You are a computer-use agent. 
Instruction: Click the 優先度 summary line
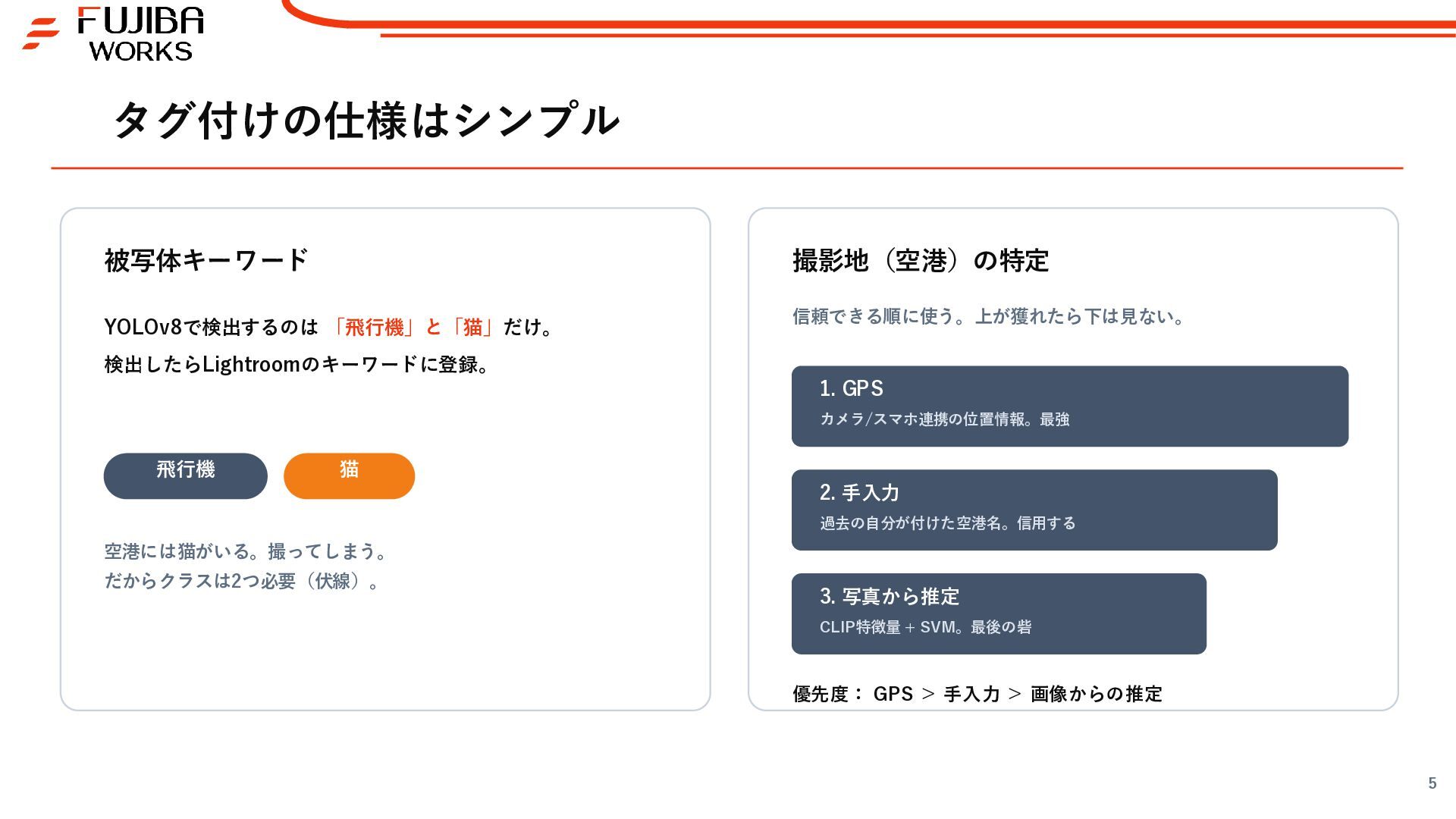(977, 693)
